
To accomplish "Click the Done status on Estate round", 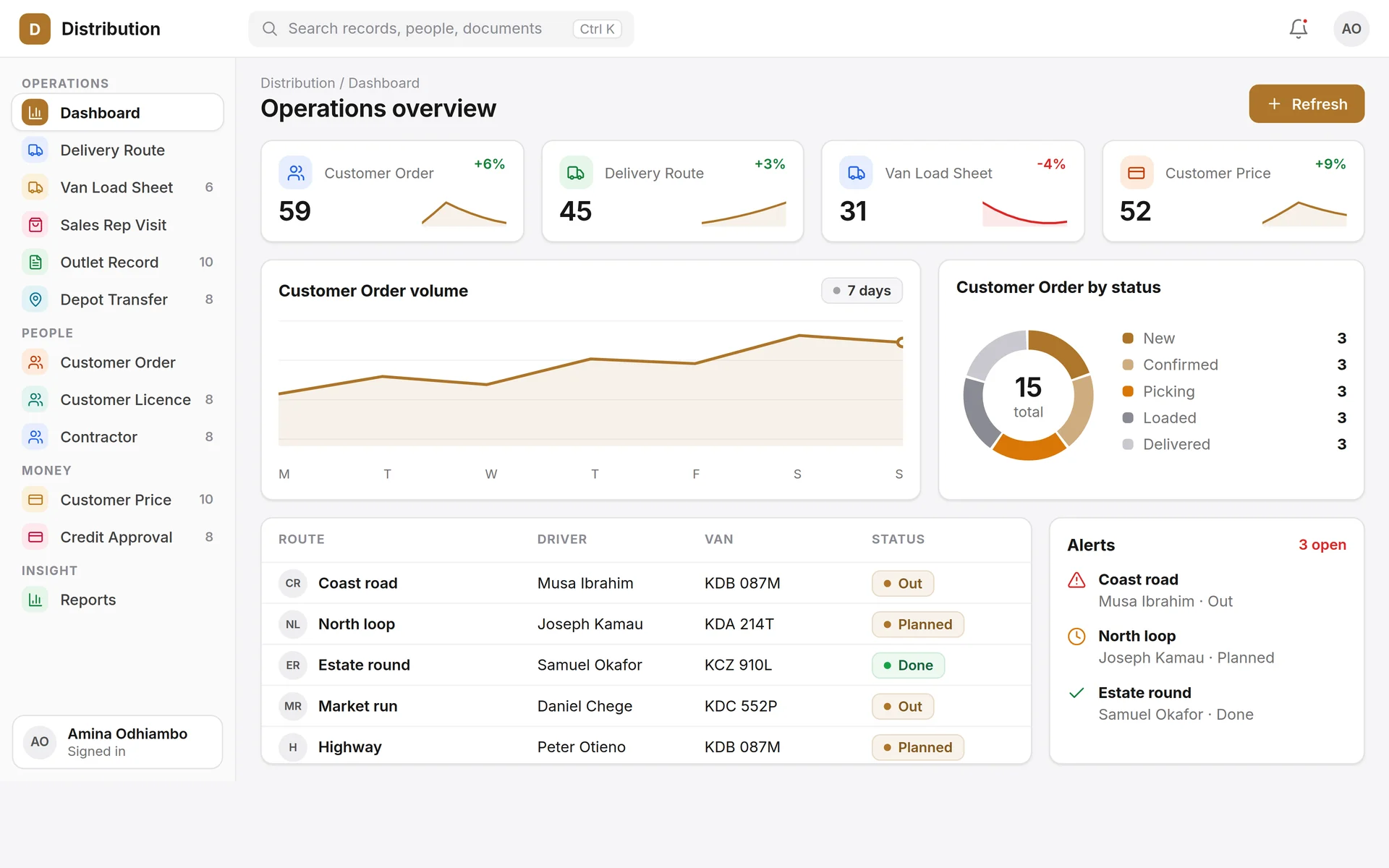I will tap(908, 665).
